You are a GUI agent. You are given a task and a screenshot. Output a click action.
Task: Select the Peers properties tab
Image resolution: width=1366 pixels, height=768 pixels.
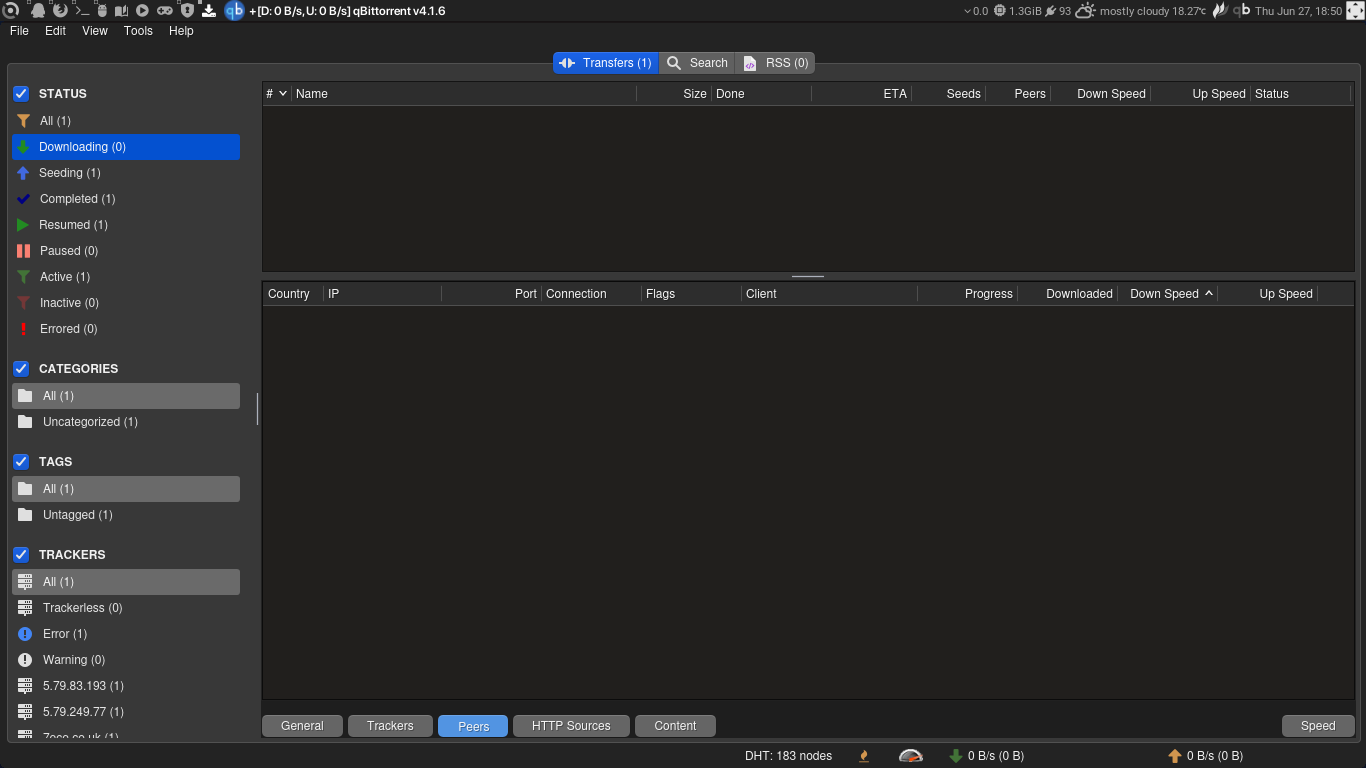(x=473, y=726)
